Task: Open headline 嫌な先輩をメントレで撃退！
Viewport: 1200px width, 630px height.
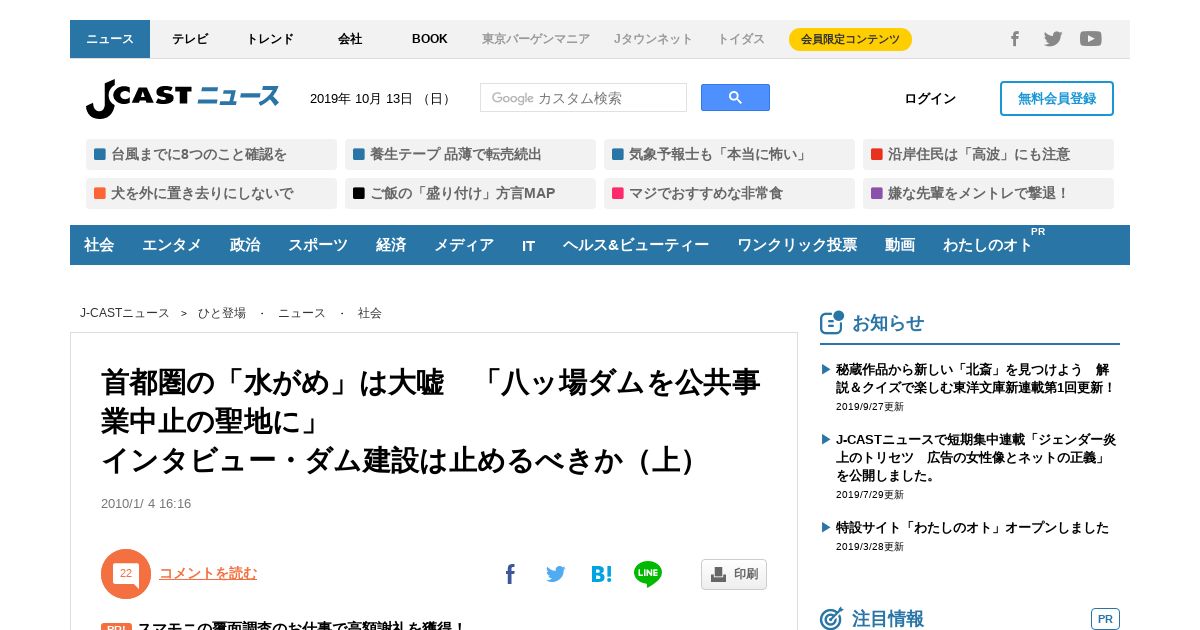Action: click(x=988, y=193)
